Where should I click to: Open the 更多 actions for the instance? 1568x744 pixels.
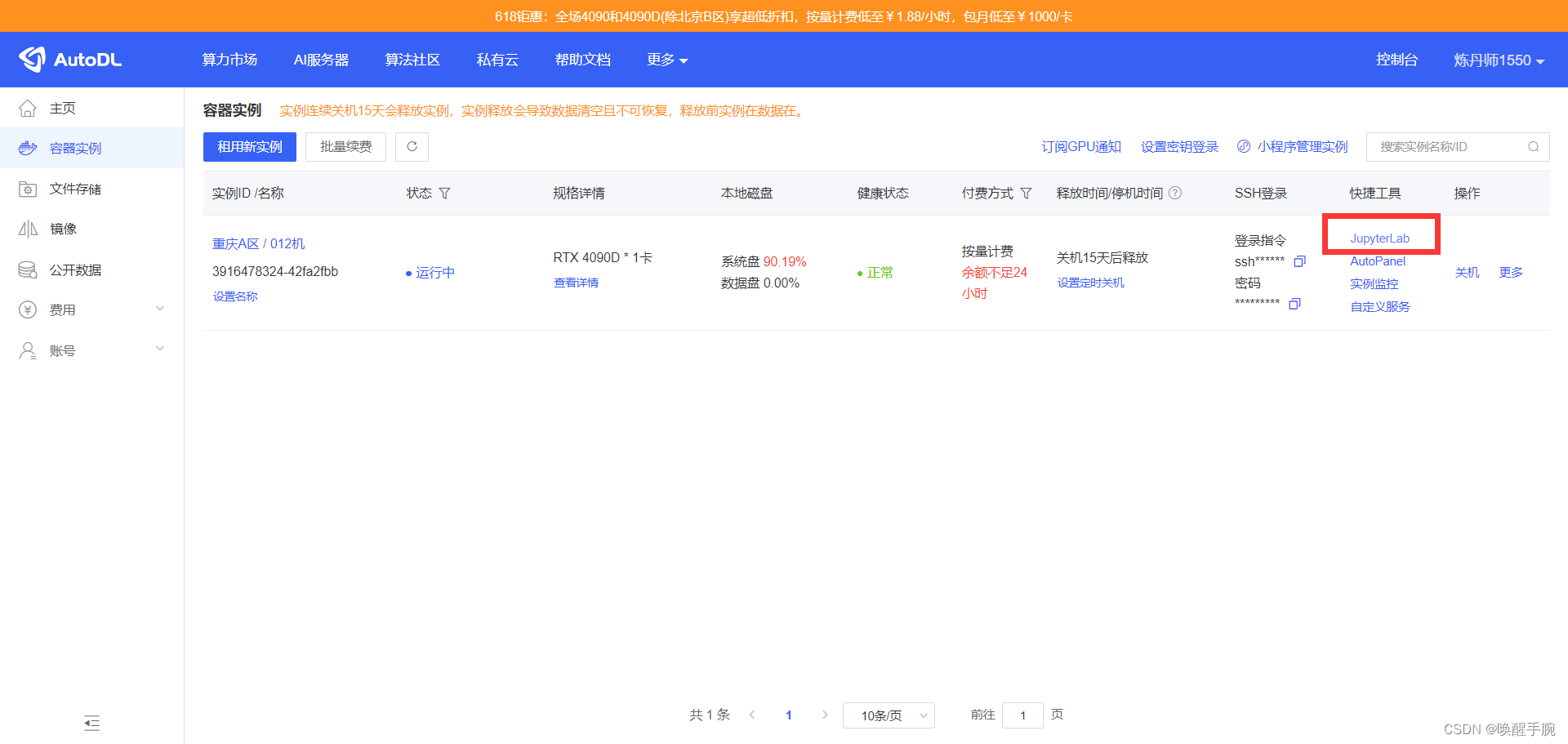1511,272
